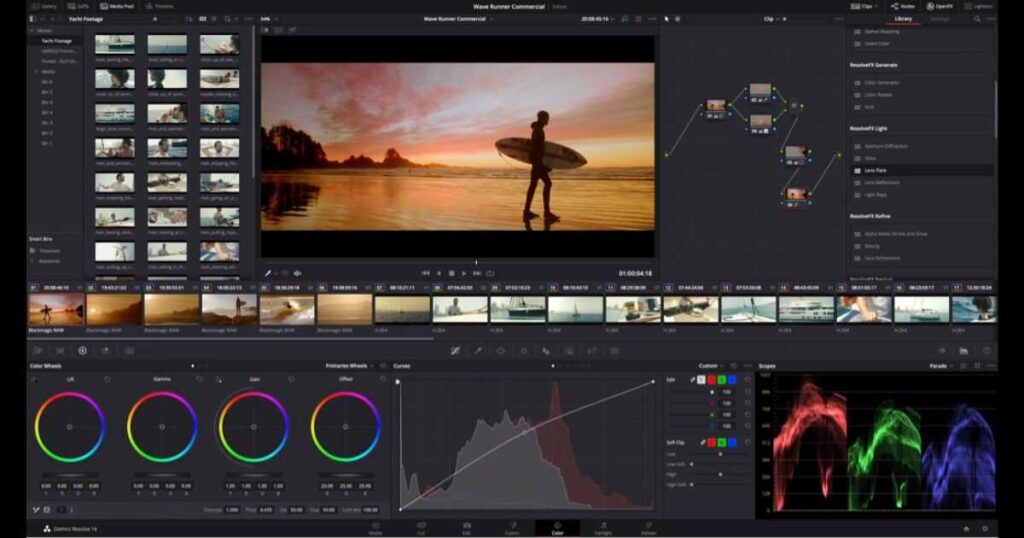Switch to the Color page
This screenshot has height=538, width=1024.
click(557, 528)
